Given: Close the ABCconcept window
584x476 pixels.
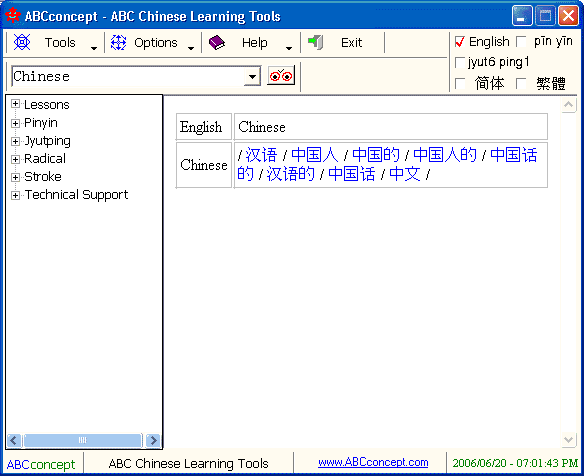Looking at the screenshot, I should (x=568, y=16).
